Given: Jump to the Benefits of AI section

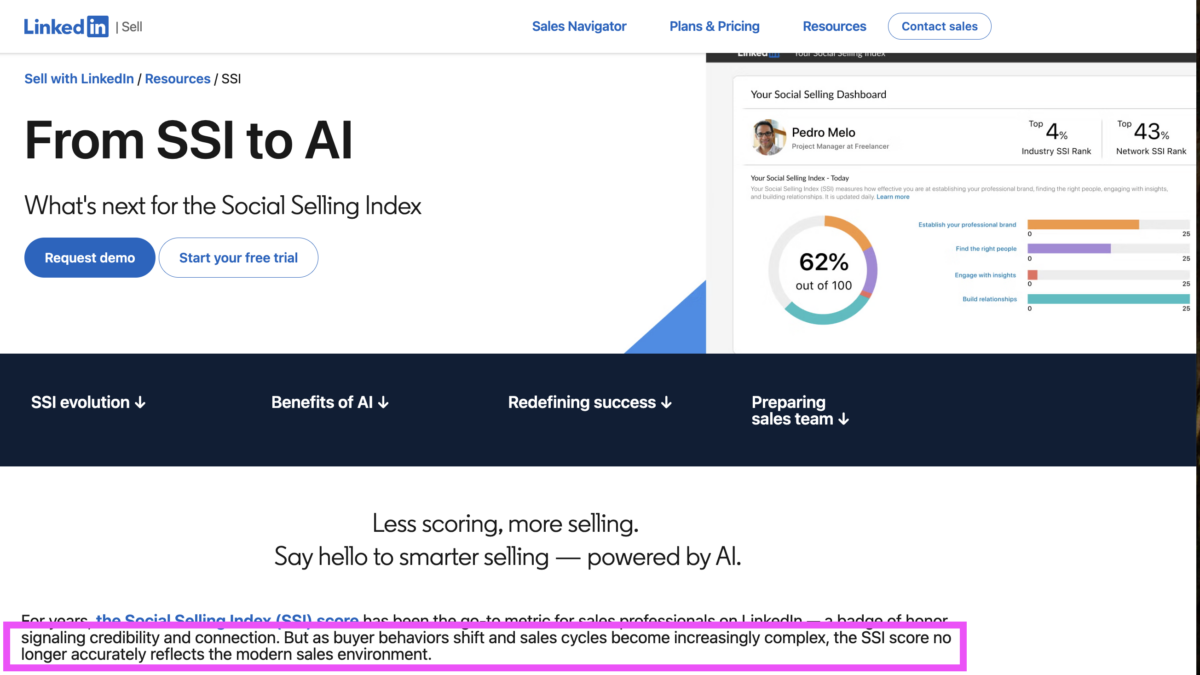Looking at the screenshot, I should 330,402.
